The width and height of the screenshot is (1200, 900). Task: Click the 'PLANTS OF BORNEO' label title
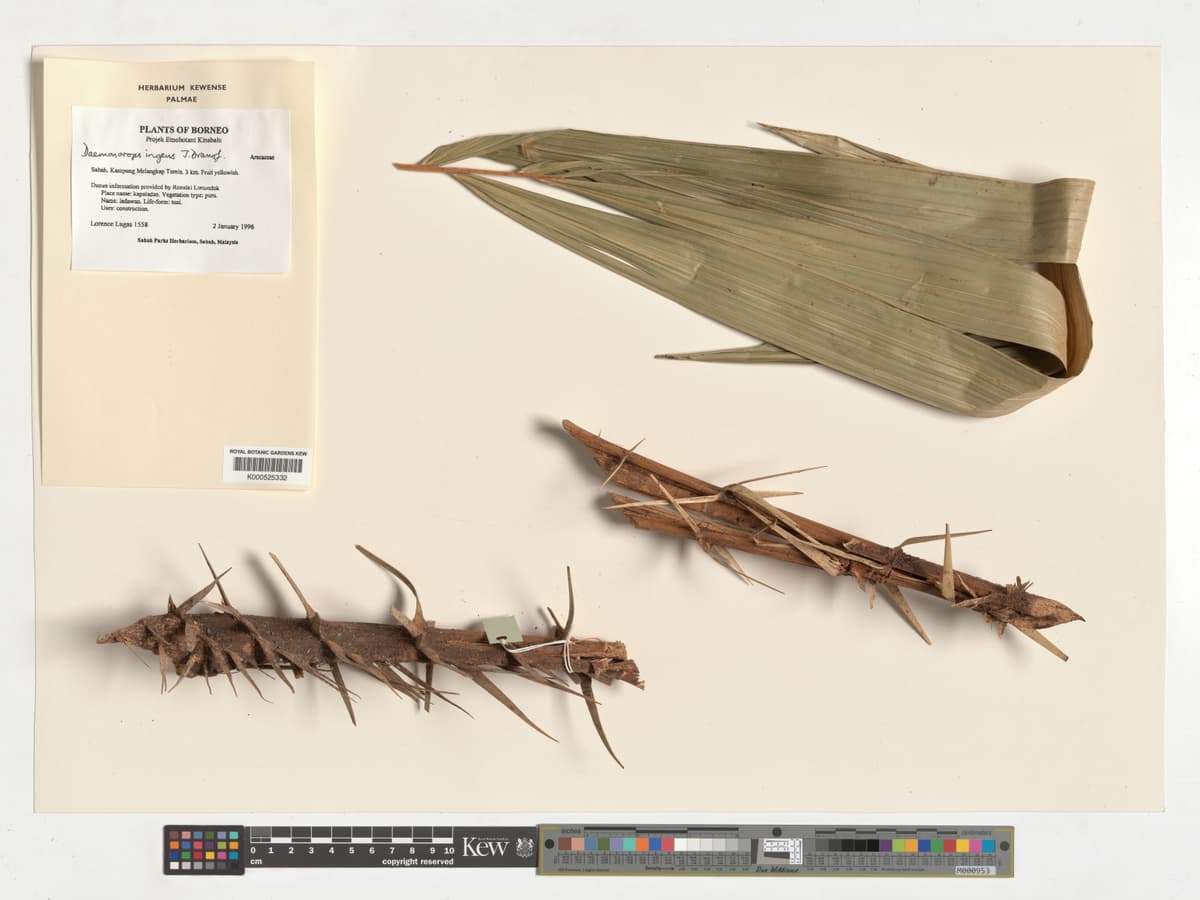pos(184,130)
